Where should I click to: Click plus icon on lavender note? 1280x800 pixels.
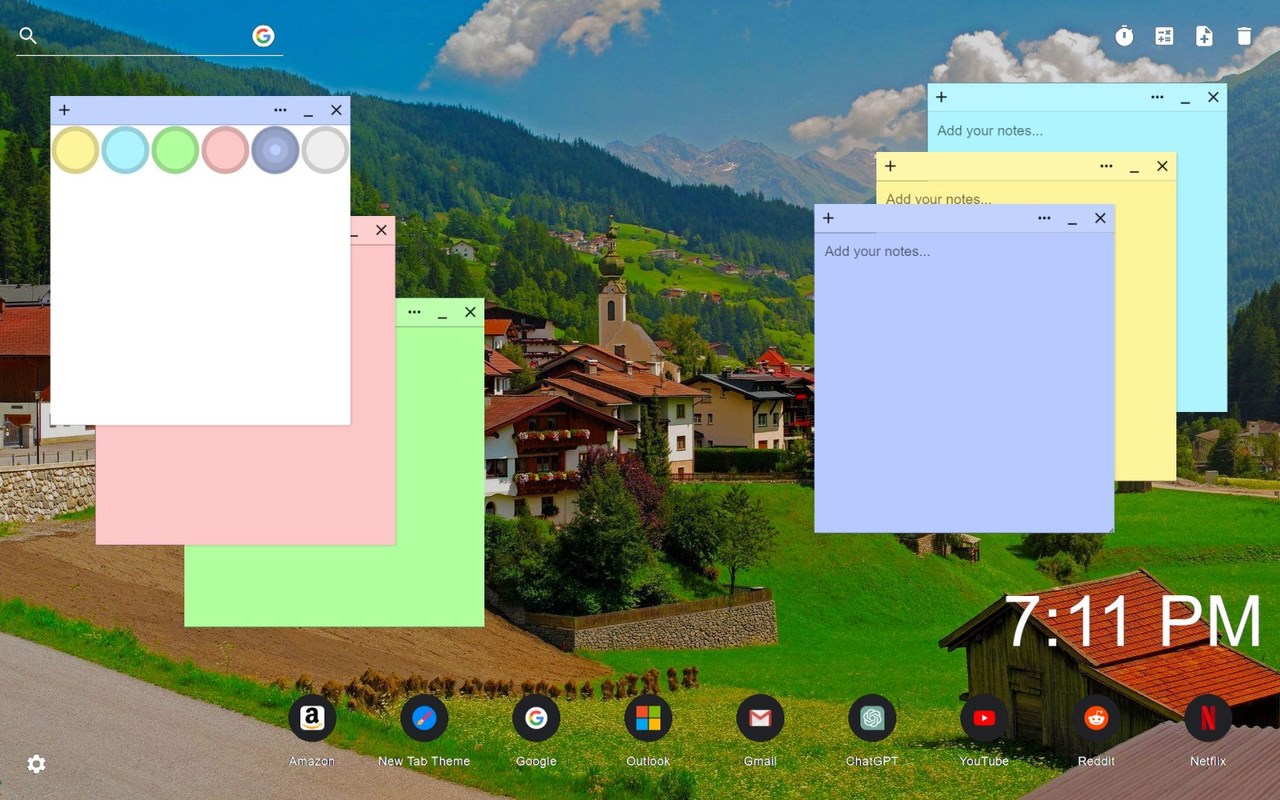tap(828, 218)
